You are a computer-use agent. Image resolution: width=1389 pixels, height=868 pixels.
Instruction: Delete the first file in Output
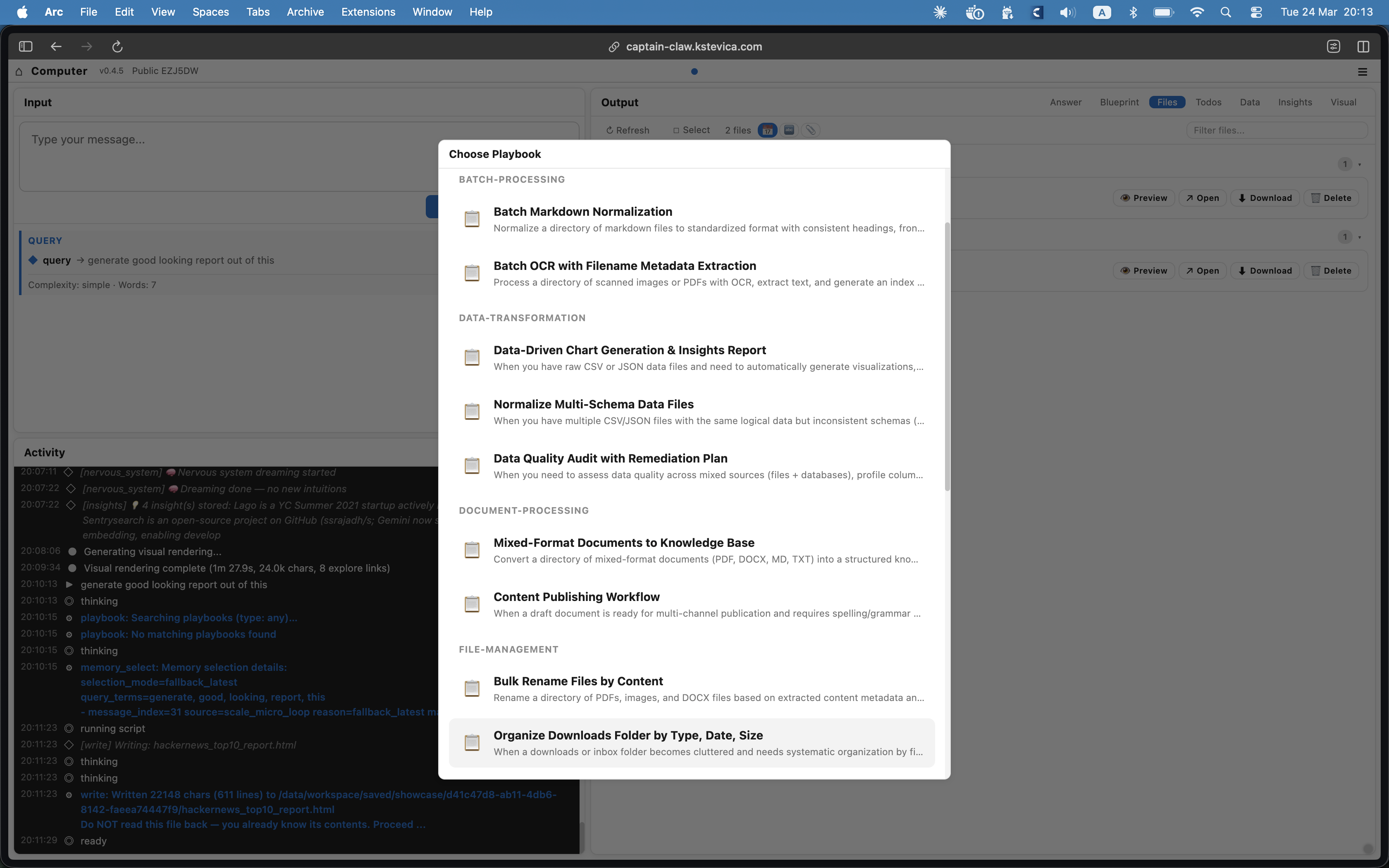pos(1331,198)
